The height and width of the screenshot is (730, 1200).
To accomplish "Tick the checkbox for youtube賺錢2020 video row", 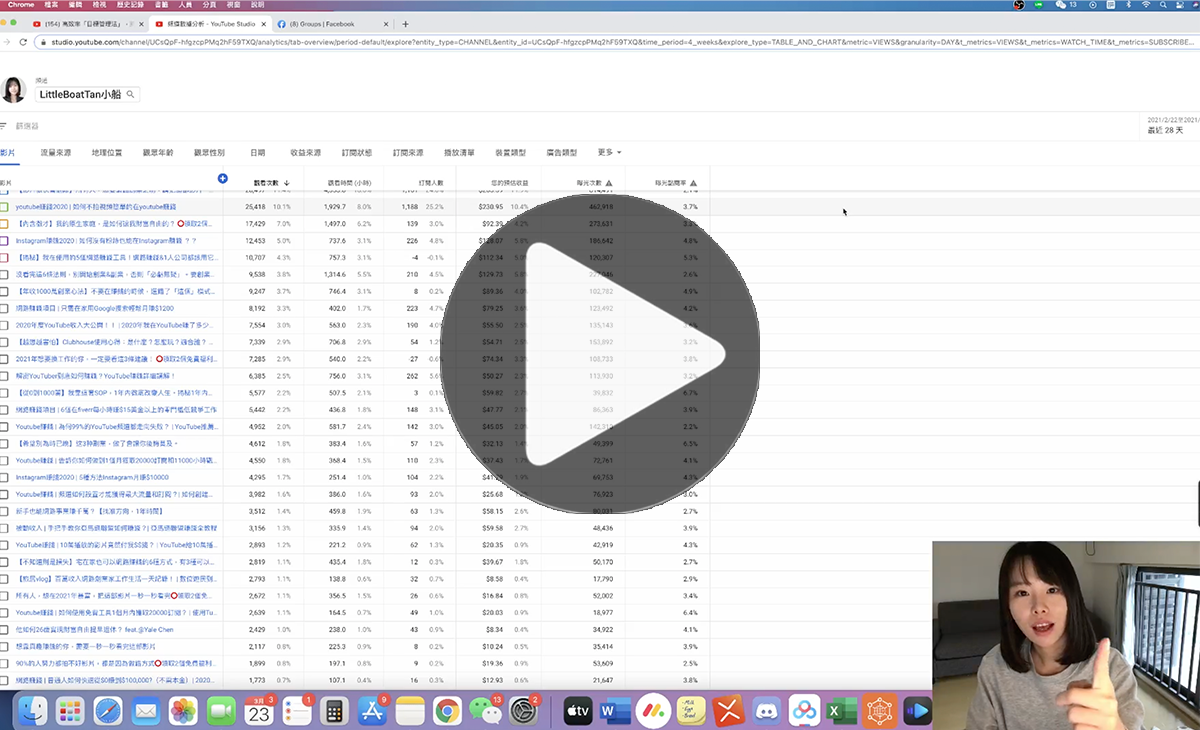I will tap(4, 207).
